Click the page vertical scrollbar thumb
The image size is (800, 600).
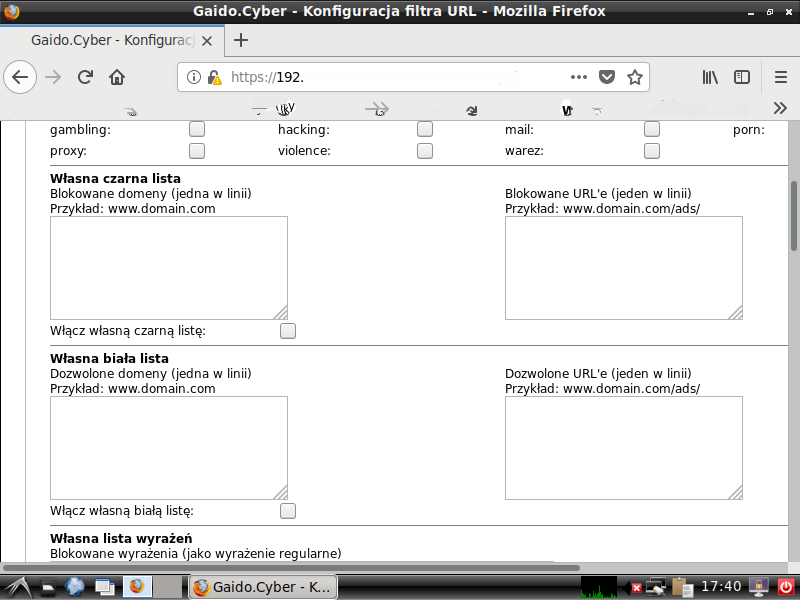click(x=794, y=215)
